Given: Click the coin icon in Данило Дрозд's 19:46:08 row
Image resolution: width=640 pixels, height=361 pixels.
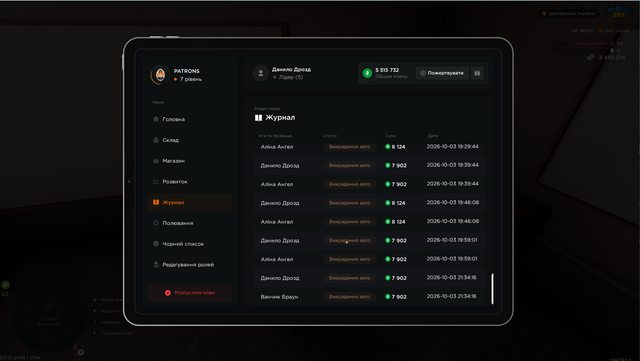Looking at the screenshot, I should (388, 203).
